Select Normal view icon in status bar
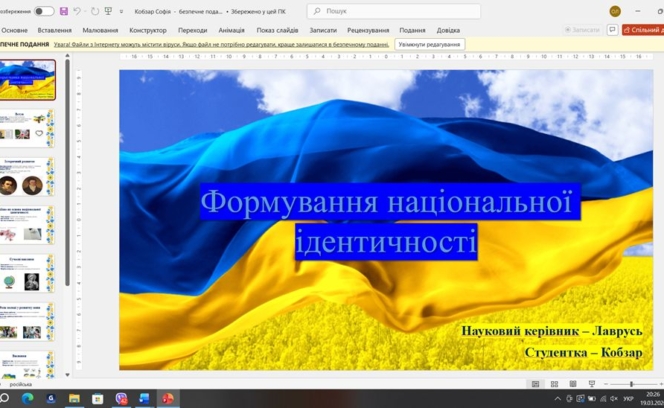The height and width of the screenshot is (408, 664). click(535, 384)
